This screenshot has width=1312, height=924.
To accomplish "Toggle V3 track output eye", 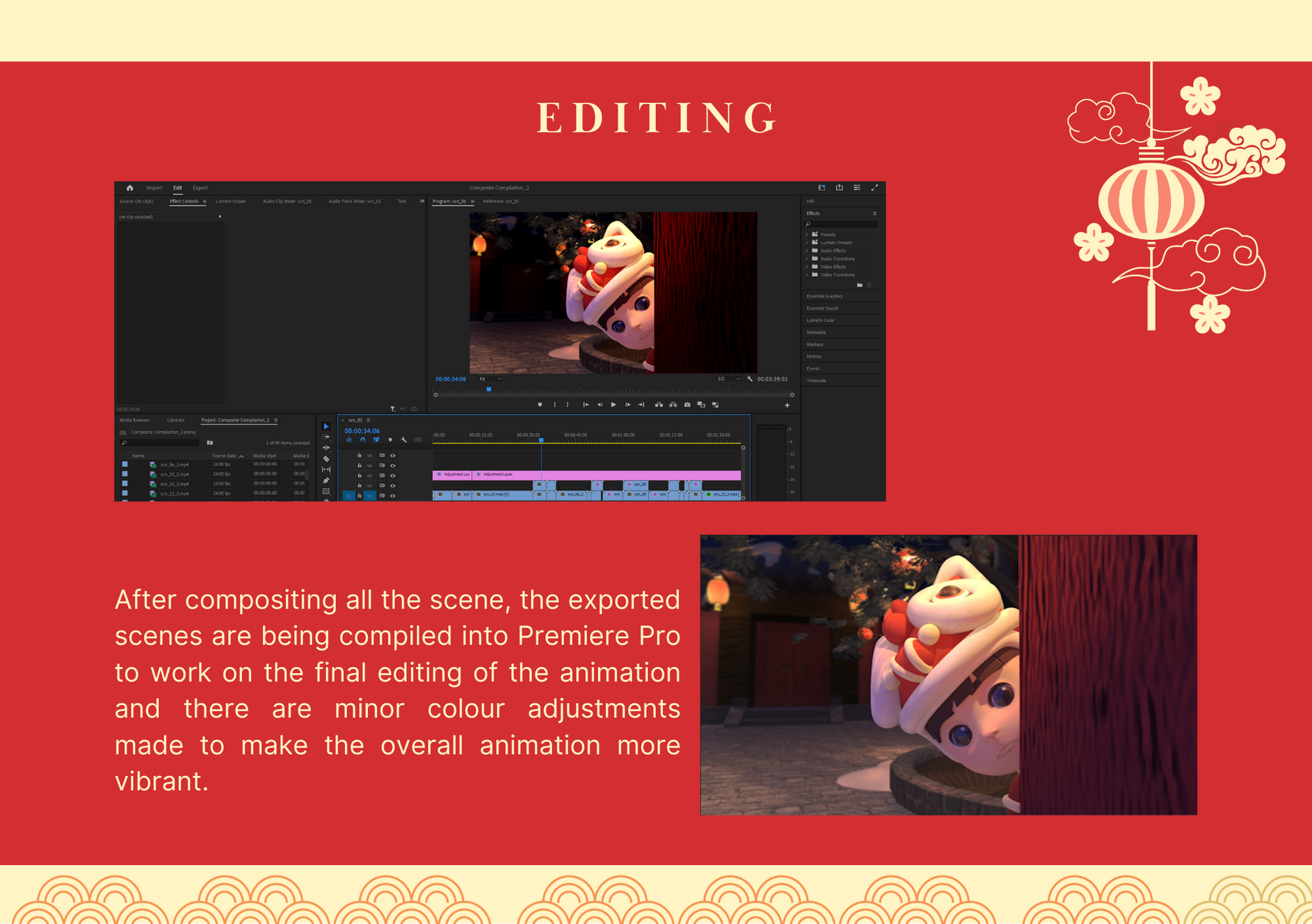I will (393, 475).
